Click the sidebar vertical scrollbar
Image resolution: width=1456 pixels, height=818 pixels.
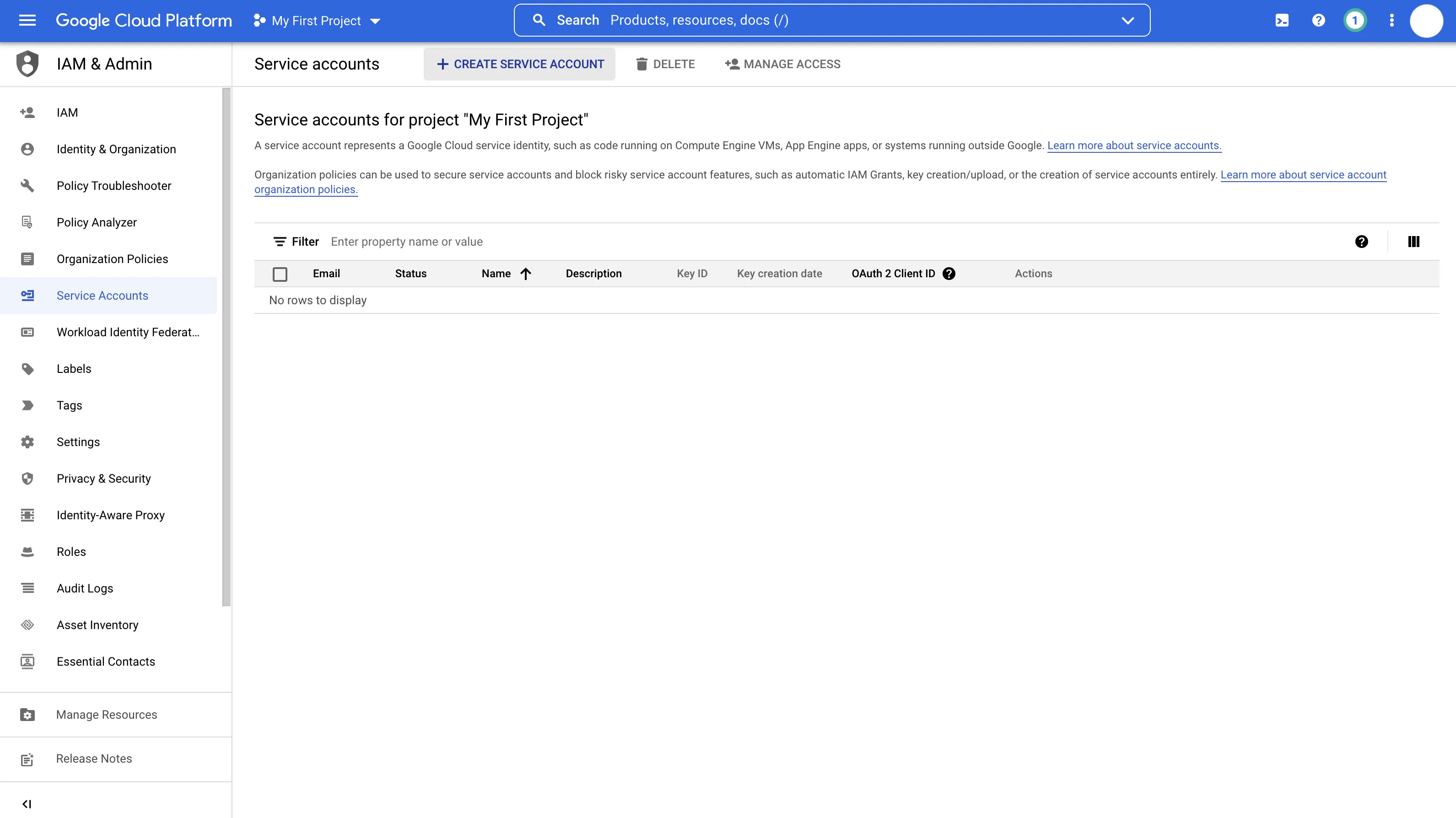click(x=226, y=346)
